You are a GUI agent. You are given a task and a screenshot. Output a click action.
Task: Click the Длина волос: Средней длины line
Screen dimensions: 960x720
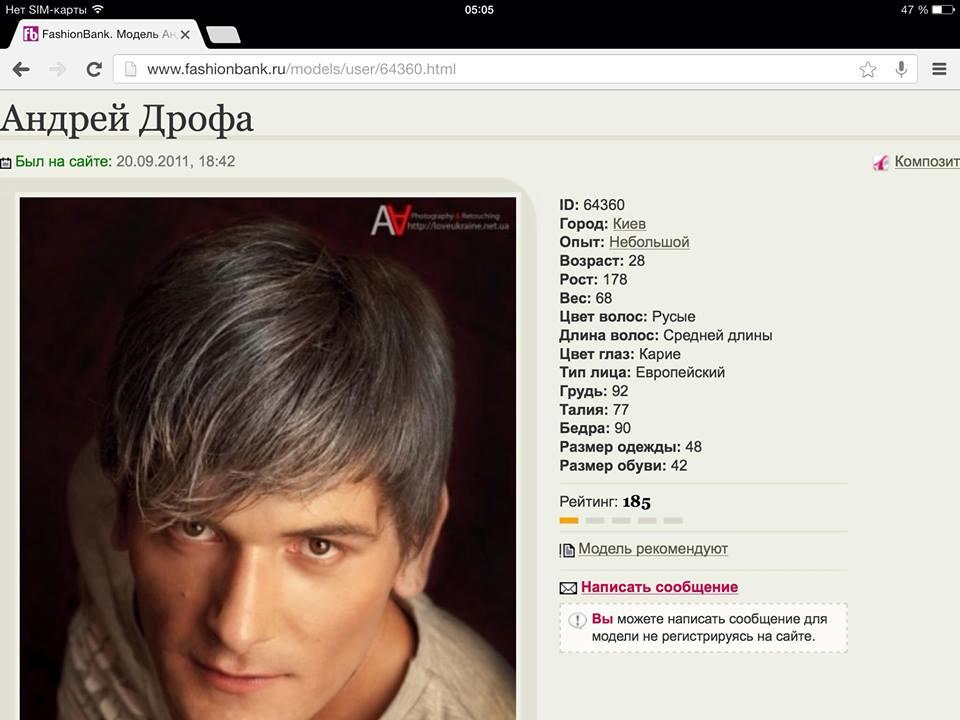pos(666,336)
